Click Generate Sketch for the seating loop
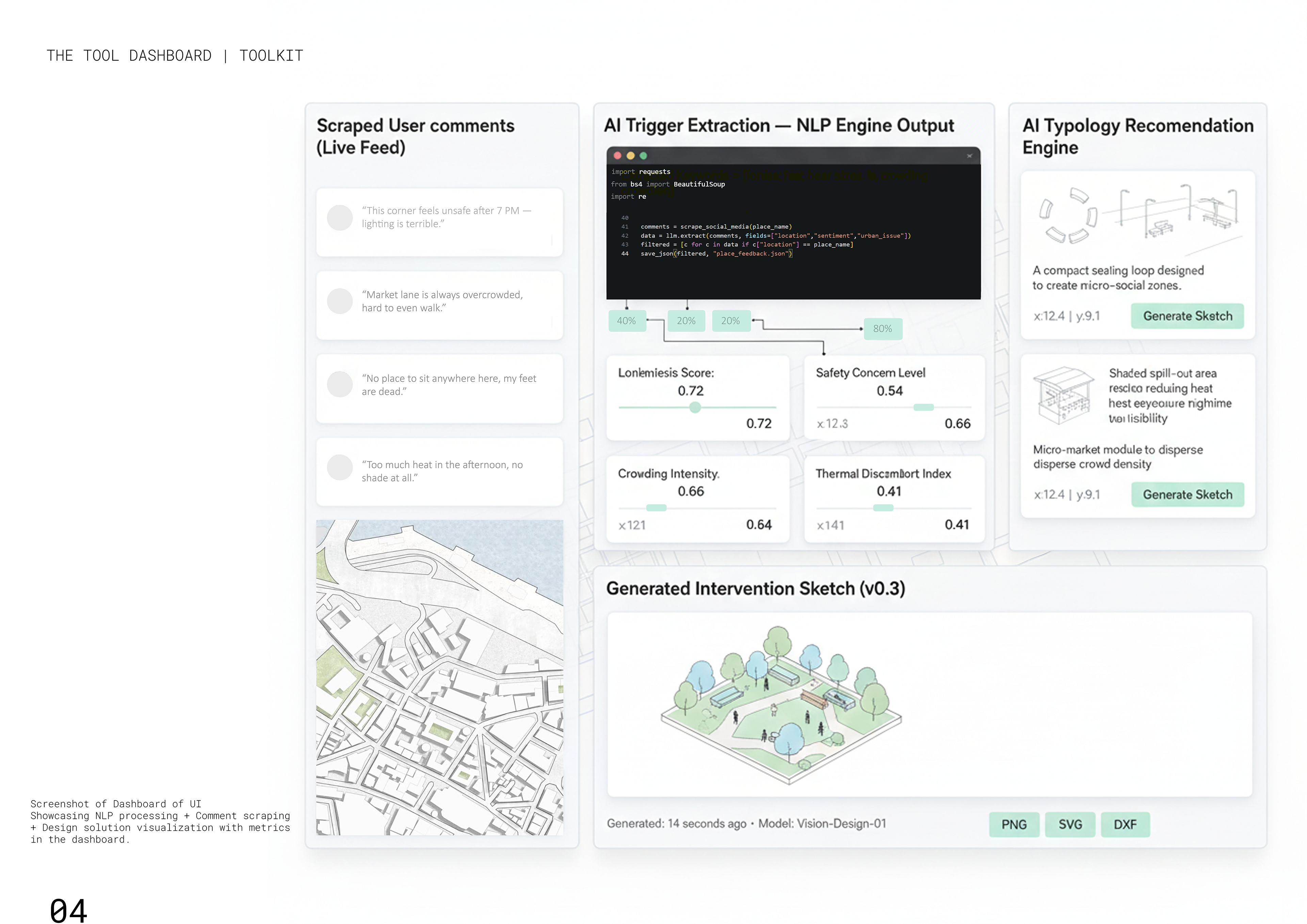The height and width of the screenshot is (924, 1307). [1187, 317]
